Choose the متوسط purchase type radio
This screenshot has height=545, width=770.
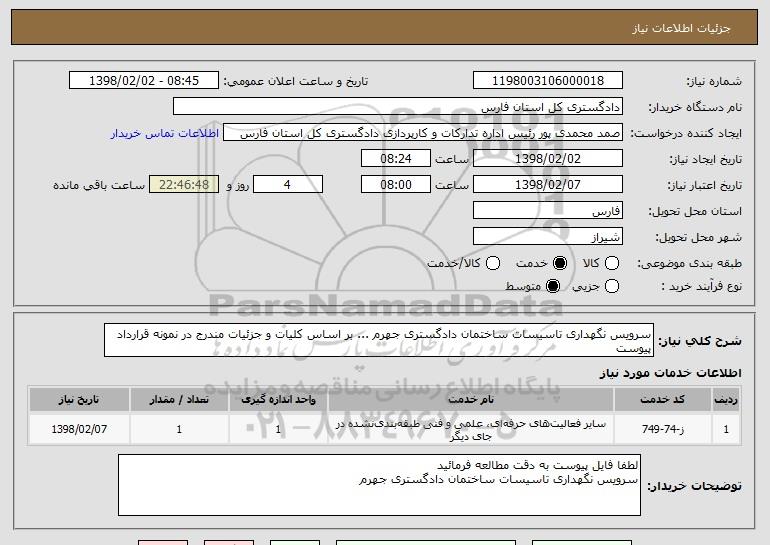tap(553, 286)
